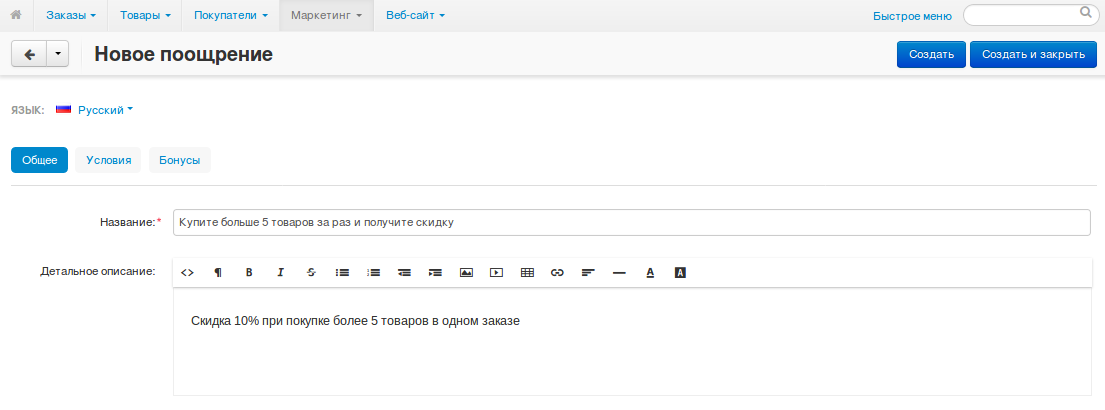Viewport: 1105px width, 410px height.
Task: Click the Название input field
Action: [x=631, y=222]
